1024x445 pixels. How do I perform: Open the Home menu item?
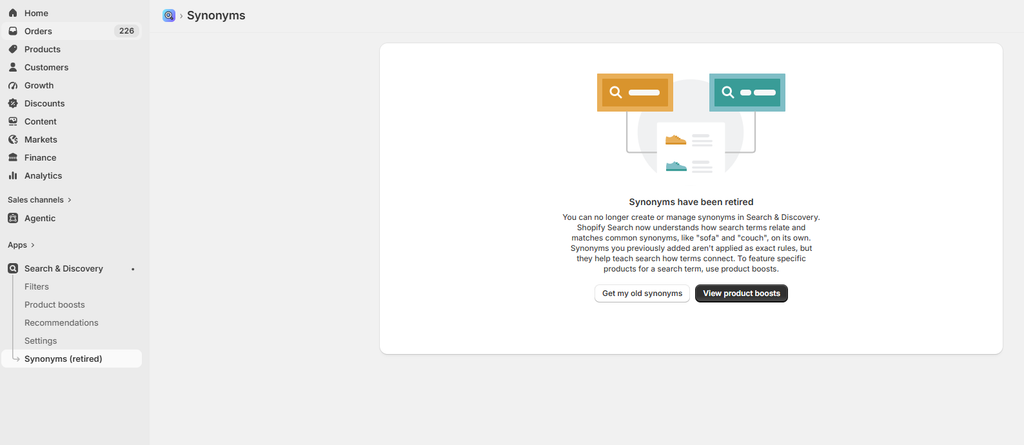(x=71, y=13)
